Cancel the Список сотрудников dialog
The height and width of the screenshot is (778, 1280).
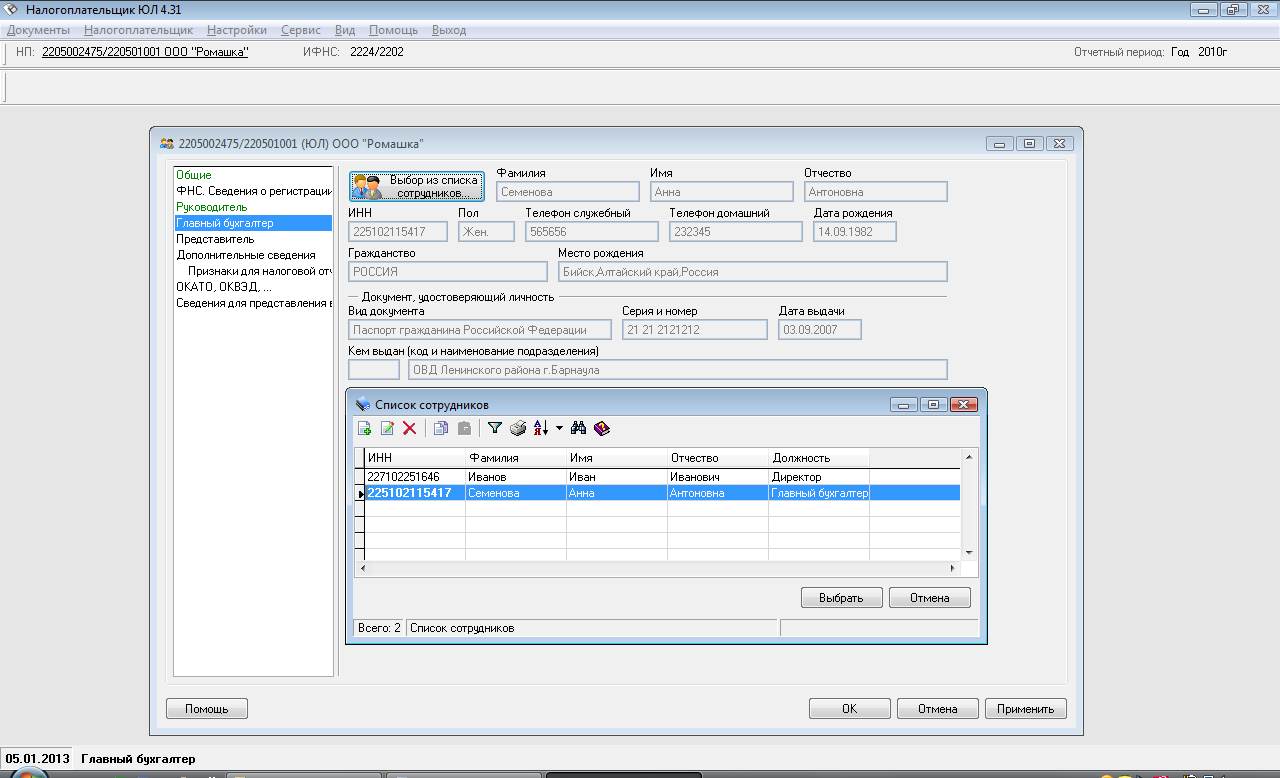929,598
